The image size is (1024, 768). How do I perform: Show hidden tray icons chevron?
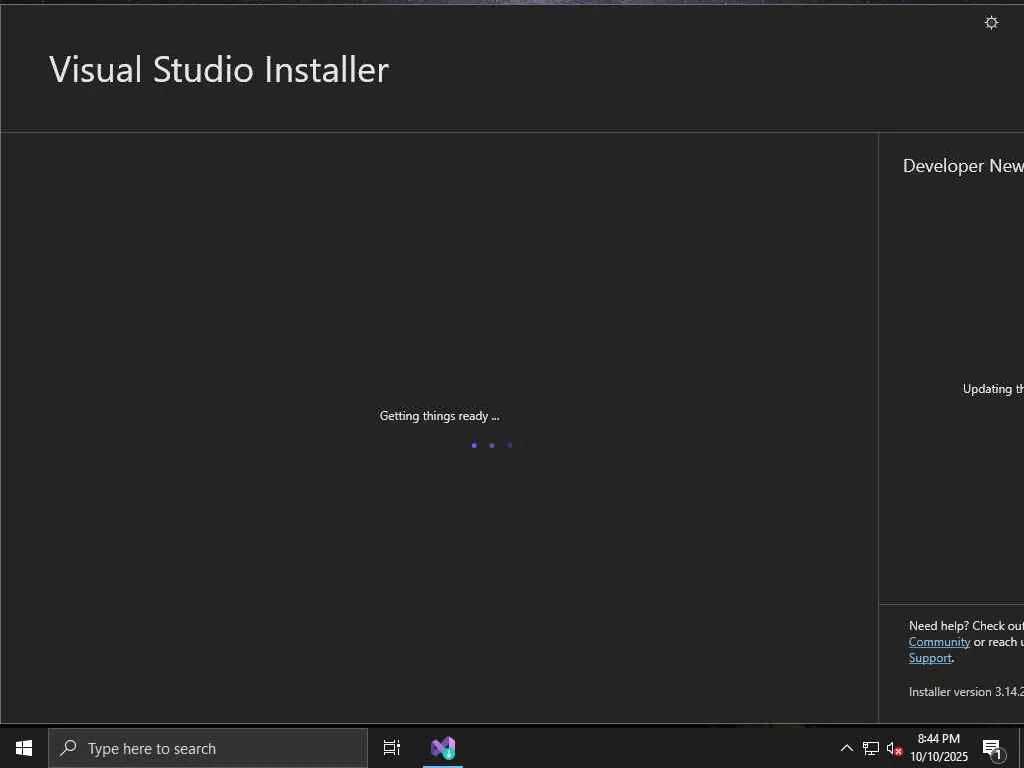[846, 748]
